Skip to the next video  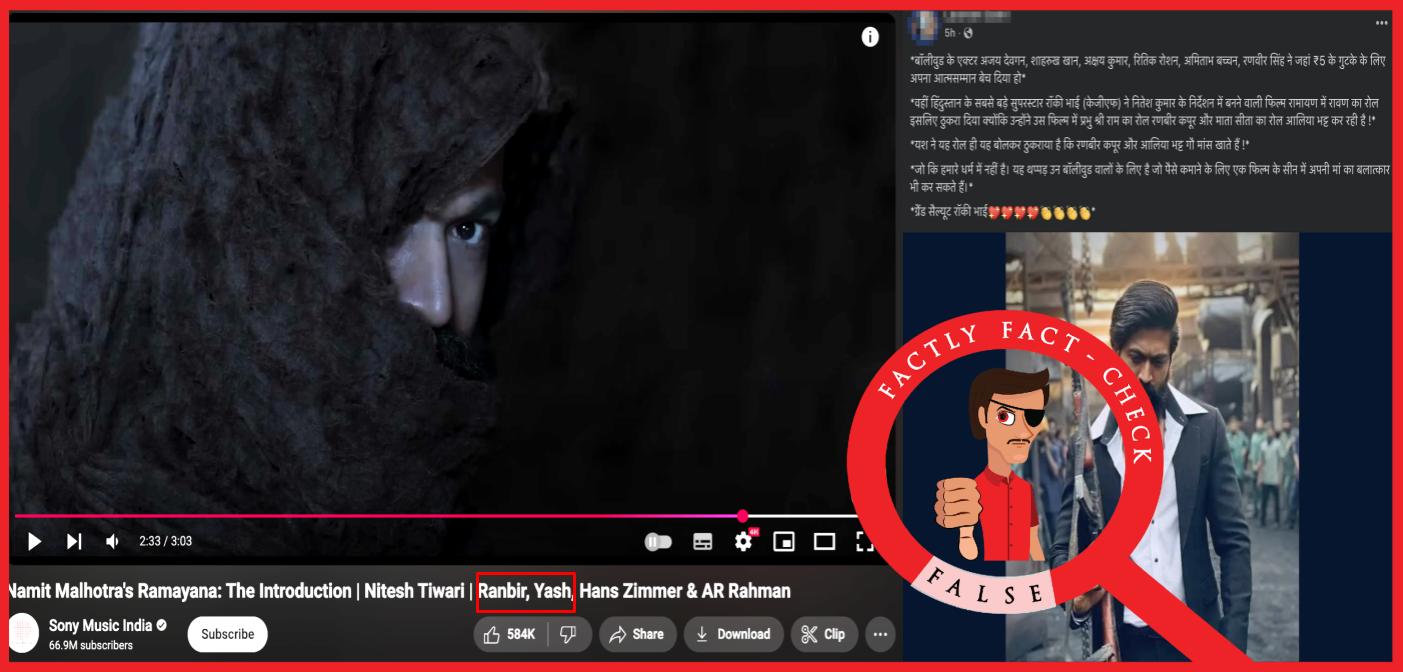[x=74, y=541]
